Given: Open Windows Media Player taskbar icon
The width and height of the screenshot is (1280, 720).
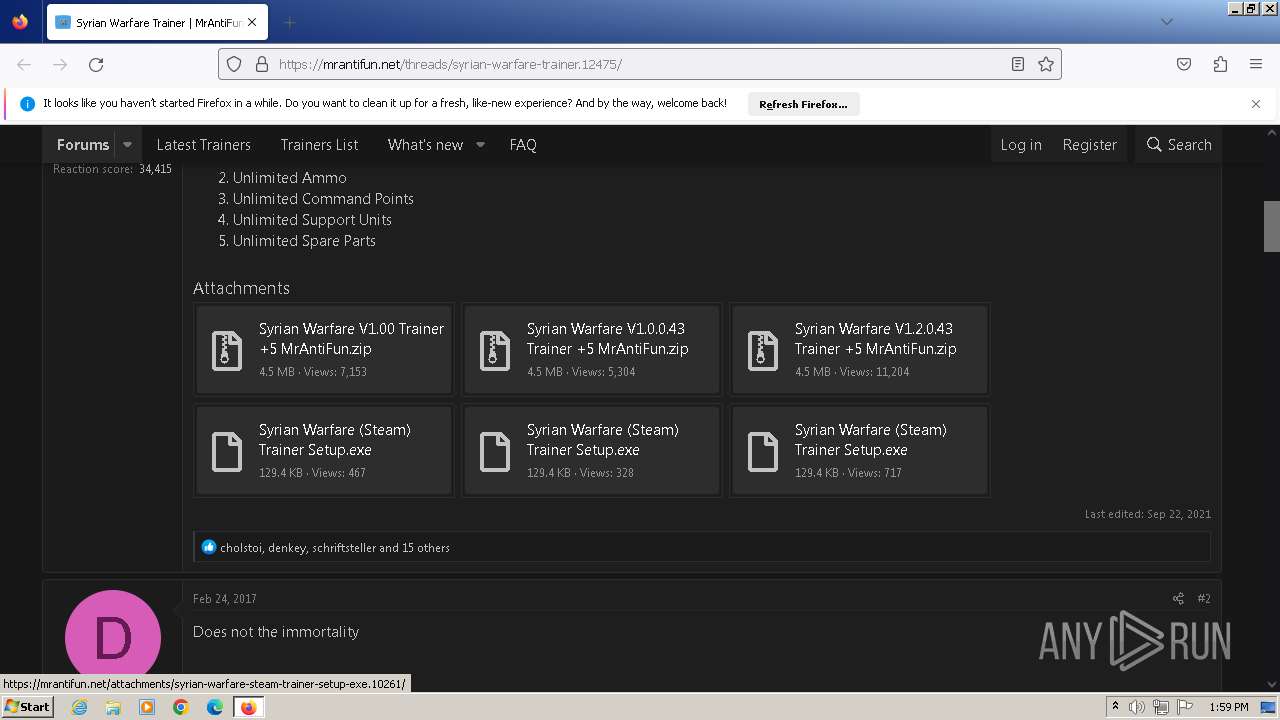Looking at the screenshot, I should pyautogui.click(x=147, y=707).
